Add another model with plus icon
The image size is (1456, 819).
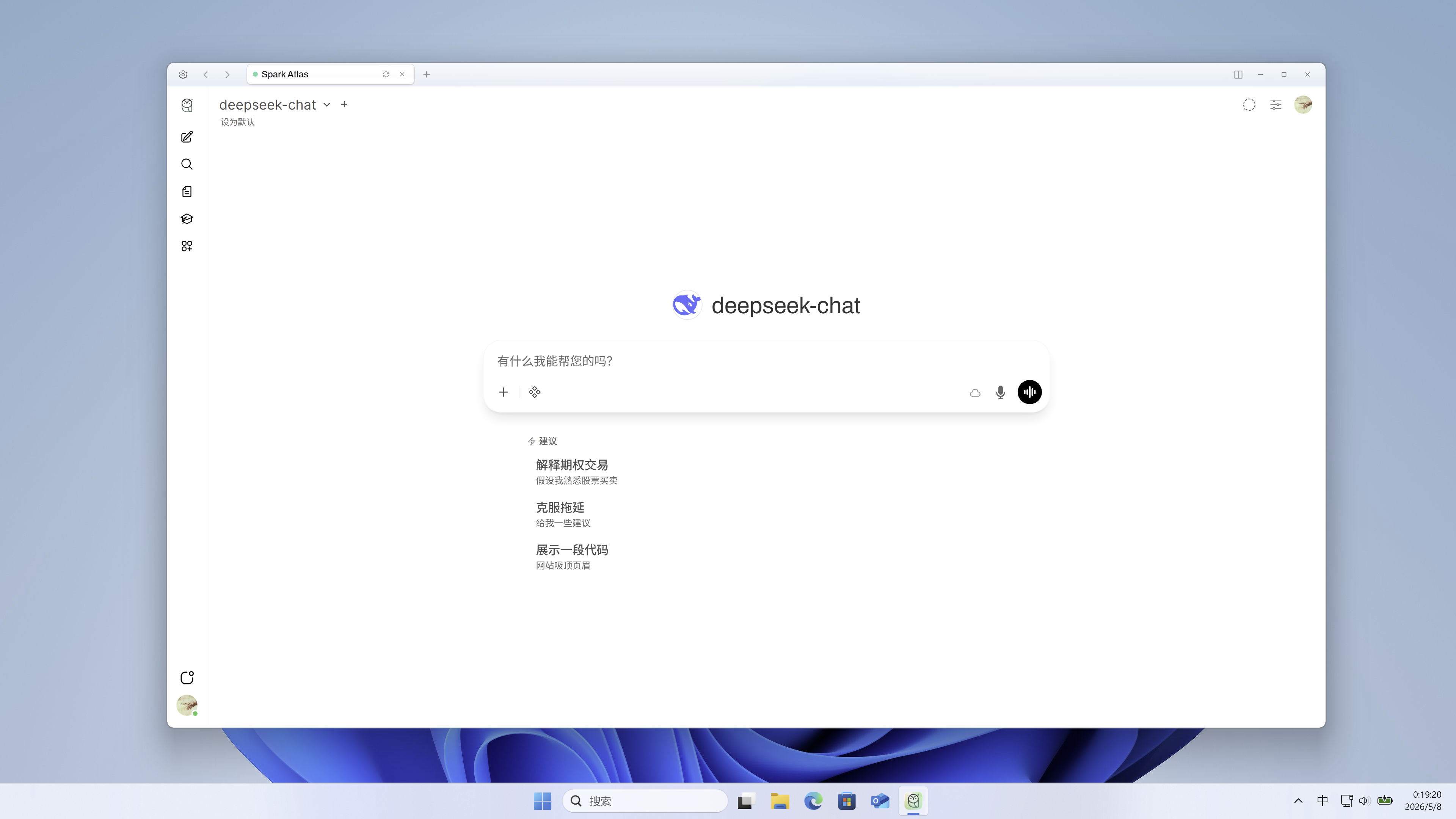tap(344, 105)
